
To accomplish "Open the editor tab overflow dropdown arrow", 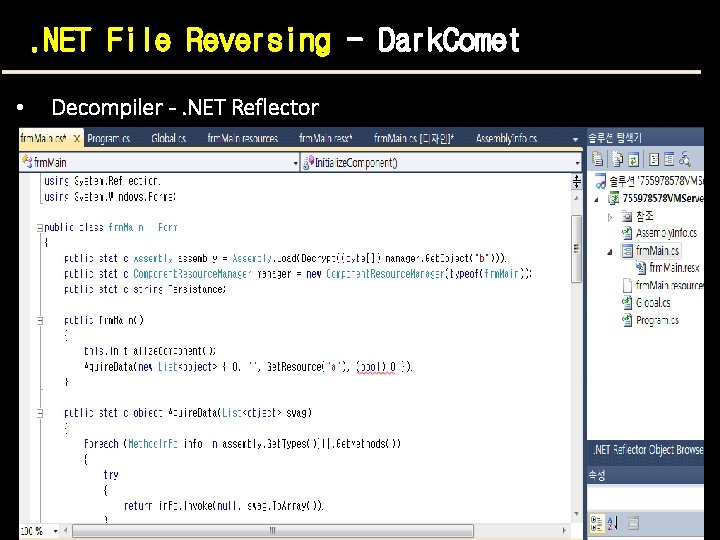I will 575,139.
